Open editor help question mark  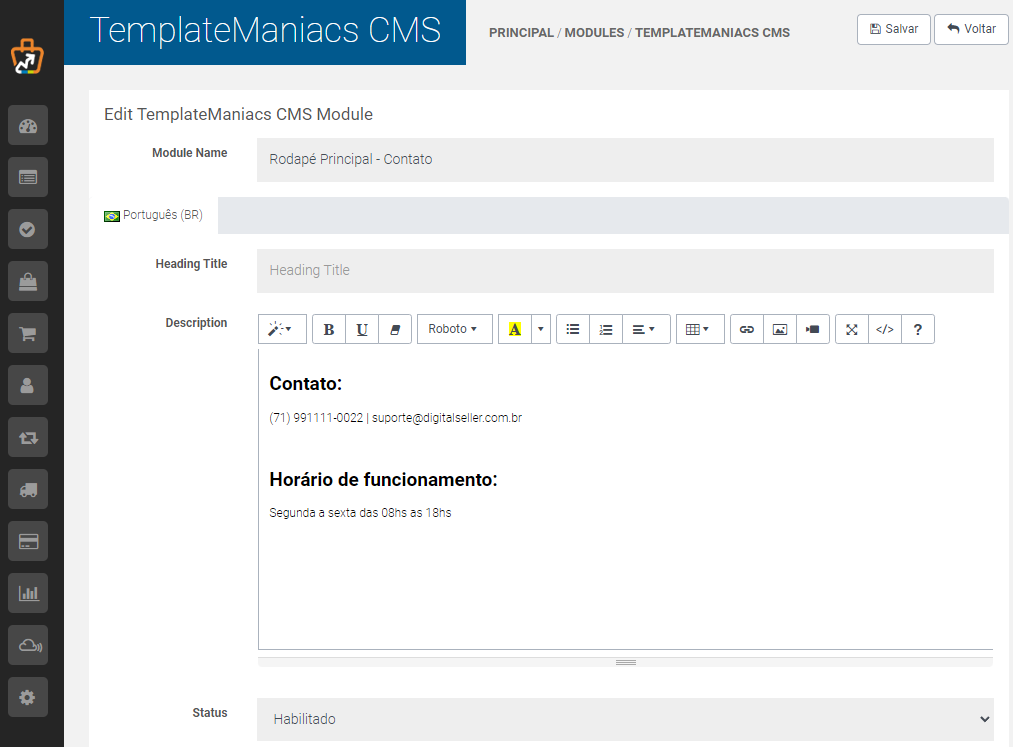pyautogui.click(x=918, y=330)
